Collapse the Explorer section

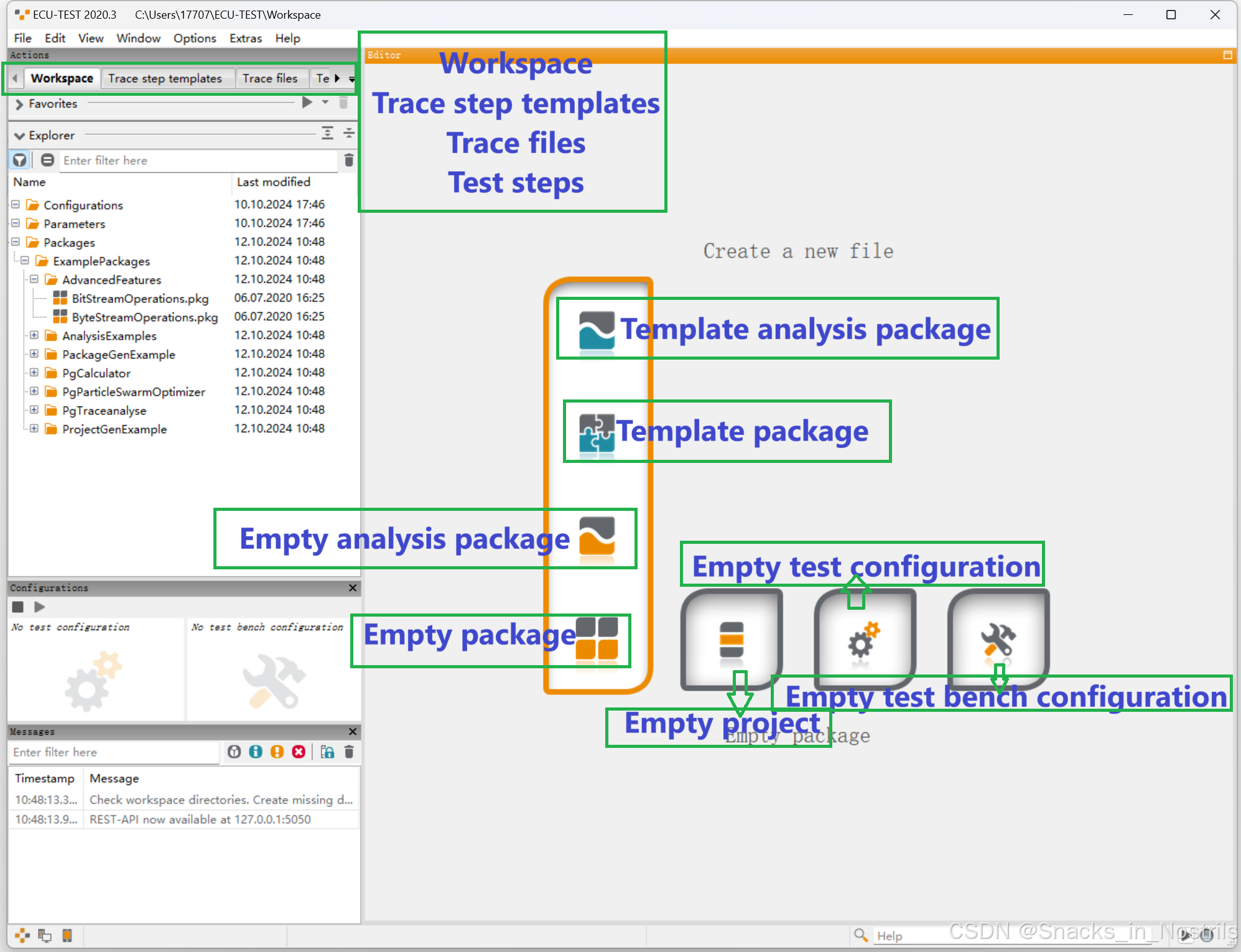[x=19, y=136]
